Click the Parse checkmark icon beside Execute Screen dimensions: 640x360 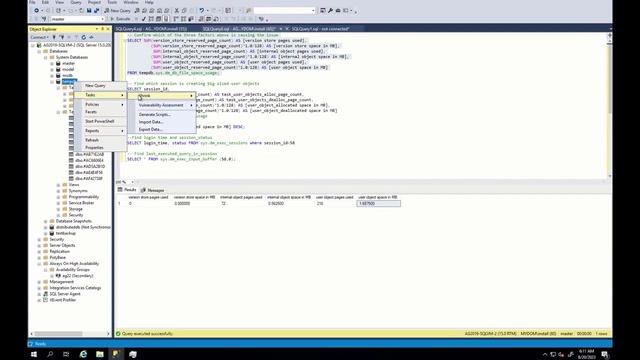tap(144, 19)
